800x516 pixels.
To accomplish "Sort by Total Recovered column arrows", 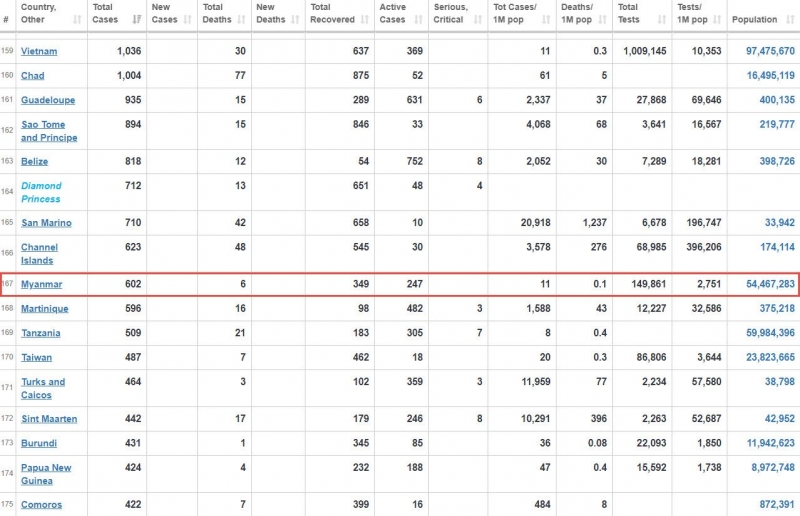I will pyautogui.click(x=366, y=20).
